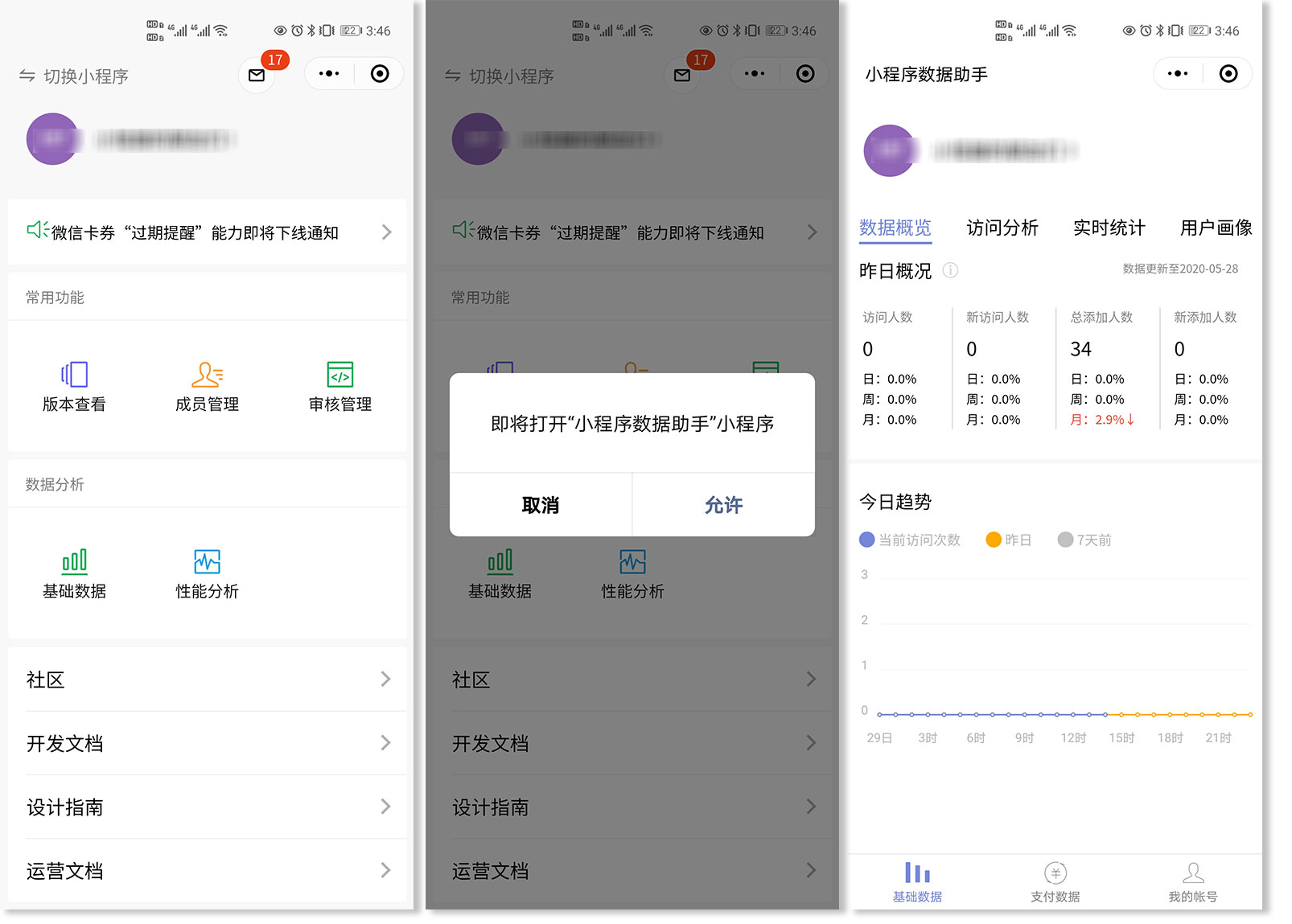Open 我的帐号 in bottom bar
The width and height of the screenshot is (1292, 924).
1193,881
